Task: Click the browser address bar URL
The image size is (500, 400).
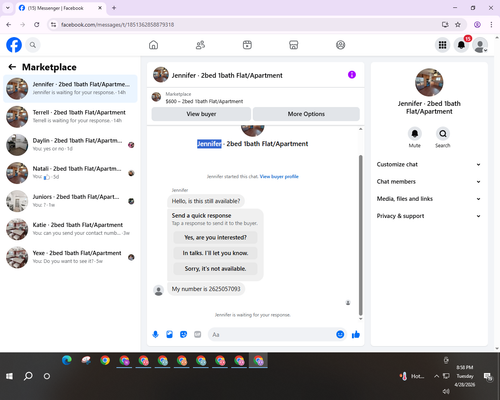Action: tap(117, 25)
